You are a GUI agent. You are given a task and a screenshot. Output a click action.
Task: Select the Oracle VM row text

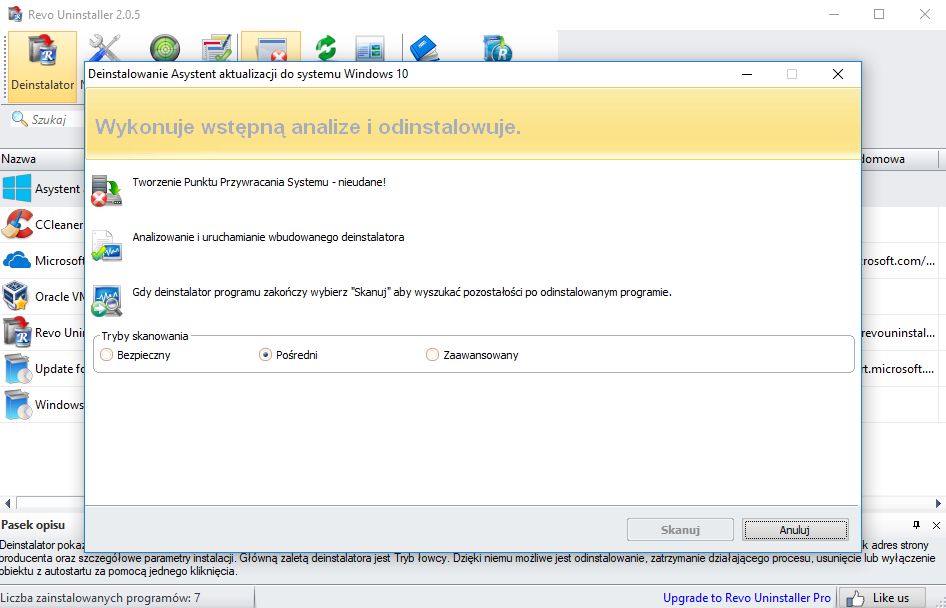(x=60, y=296)
